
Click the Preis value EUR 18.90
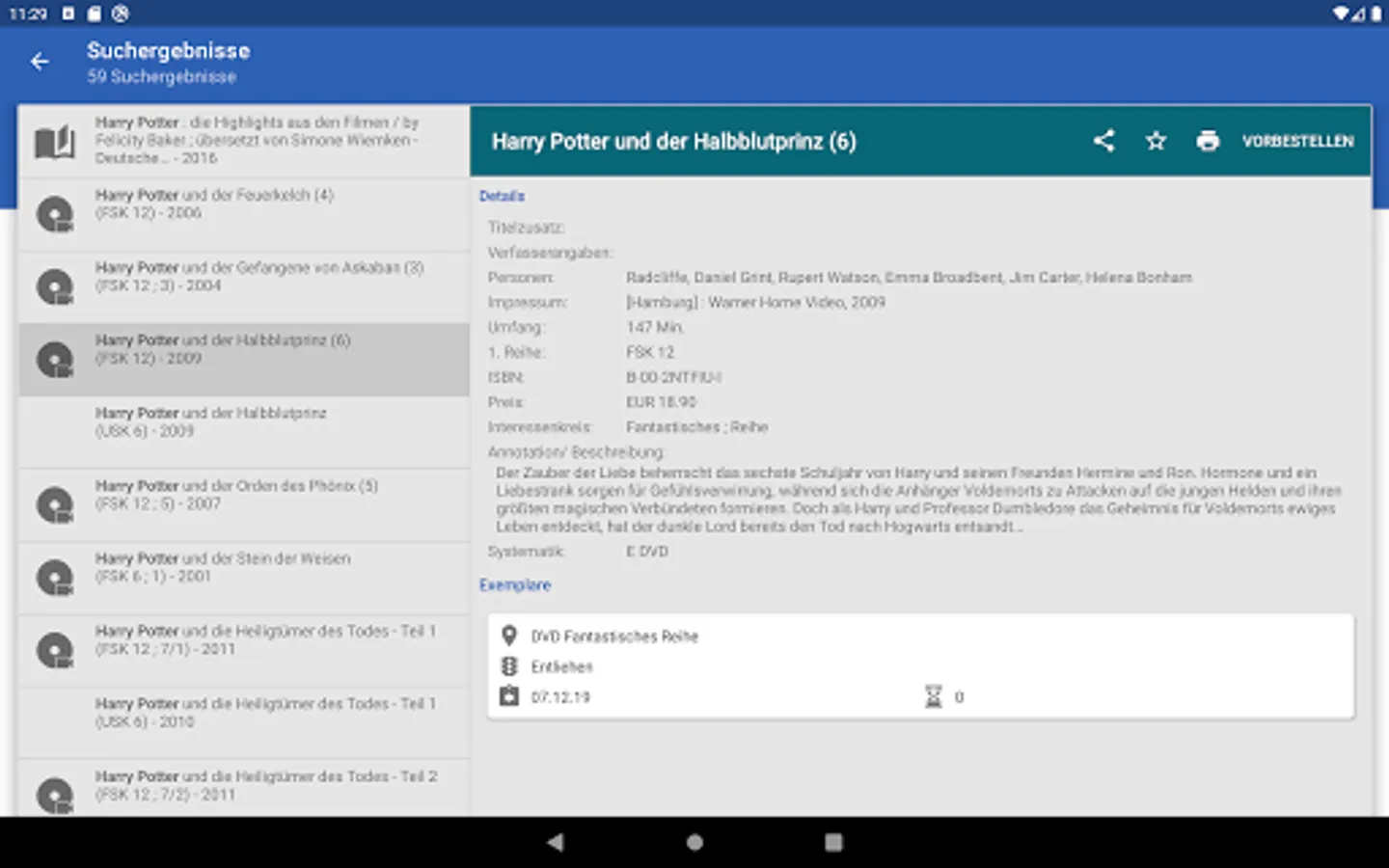pyautogui.click(x=661, y=402)
